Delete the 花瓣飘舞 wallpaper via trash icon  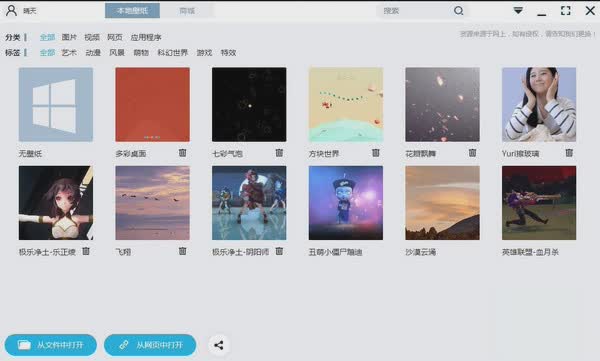coord(473,153)
